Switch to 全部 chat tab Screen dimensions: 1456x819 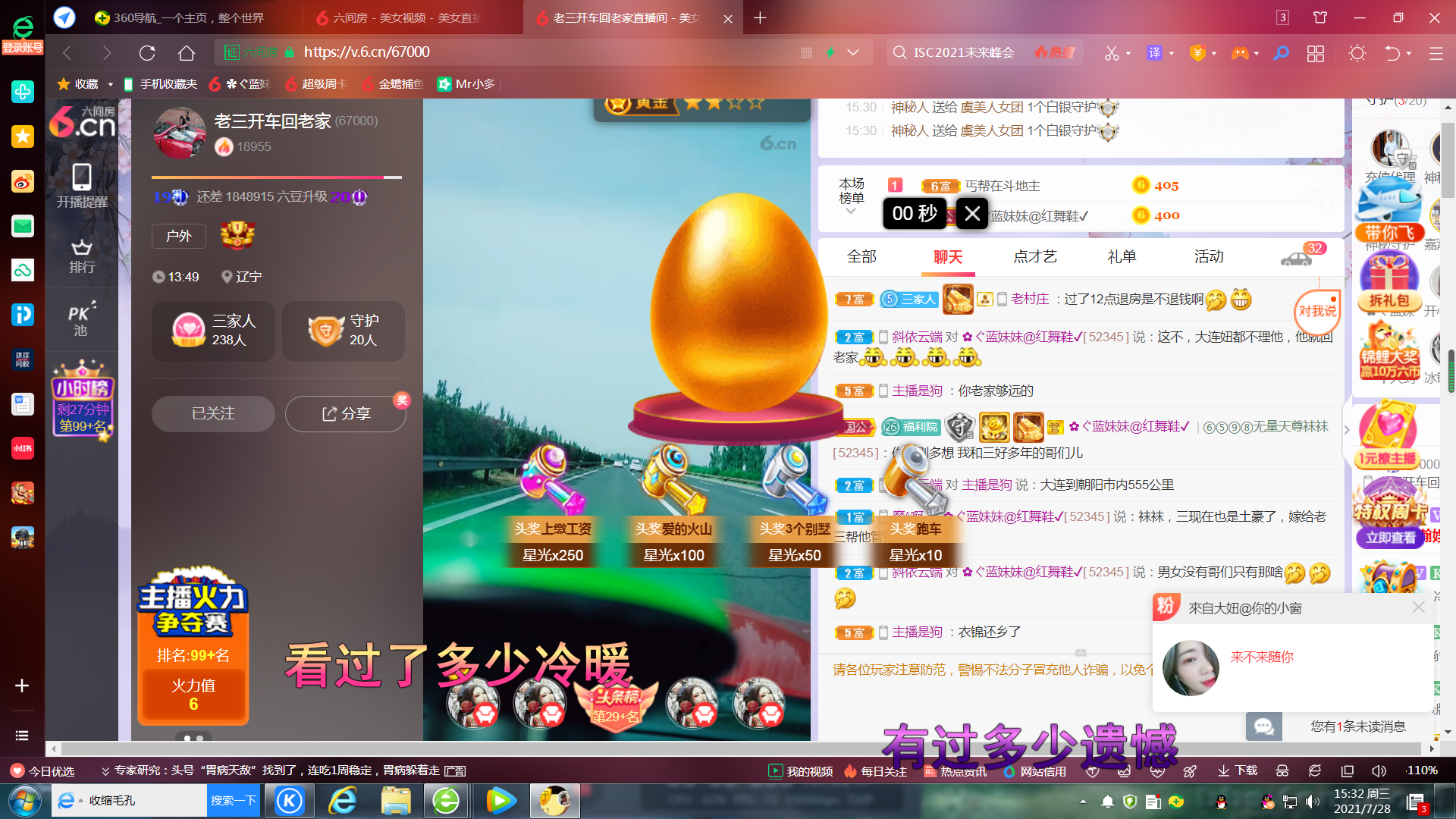[x=861, y=257]
